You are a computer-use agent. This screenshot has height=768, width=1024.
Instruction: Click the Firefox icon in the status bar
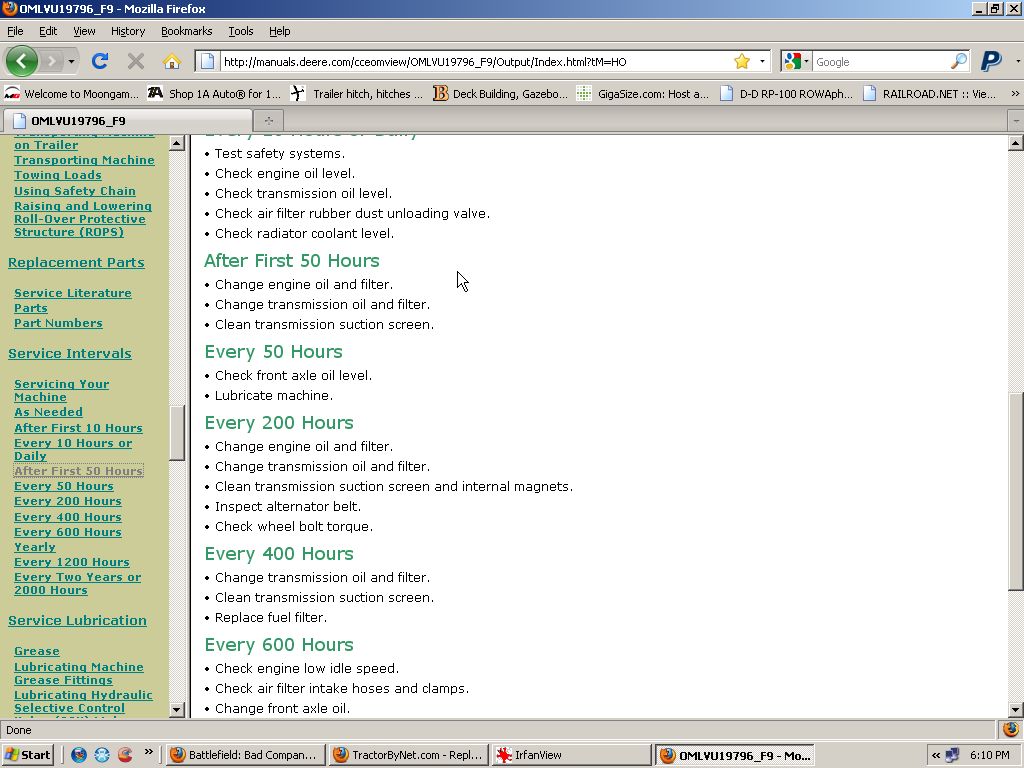pos(1011,730)
